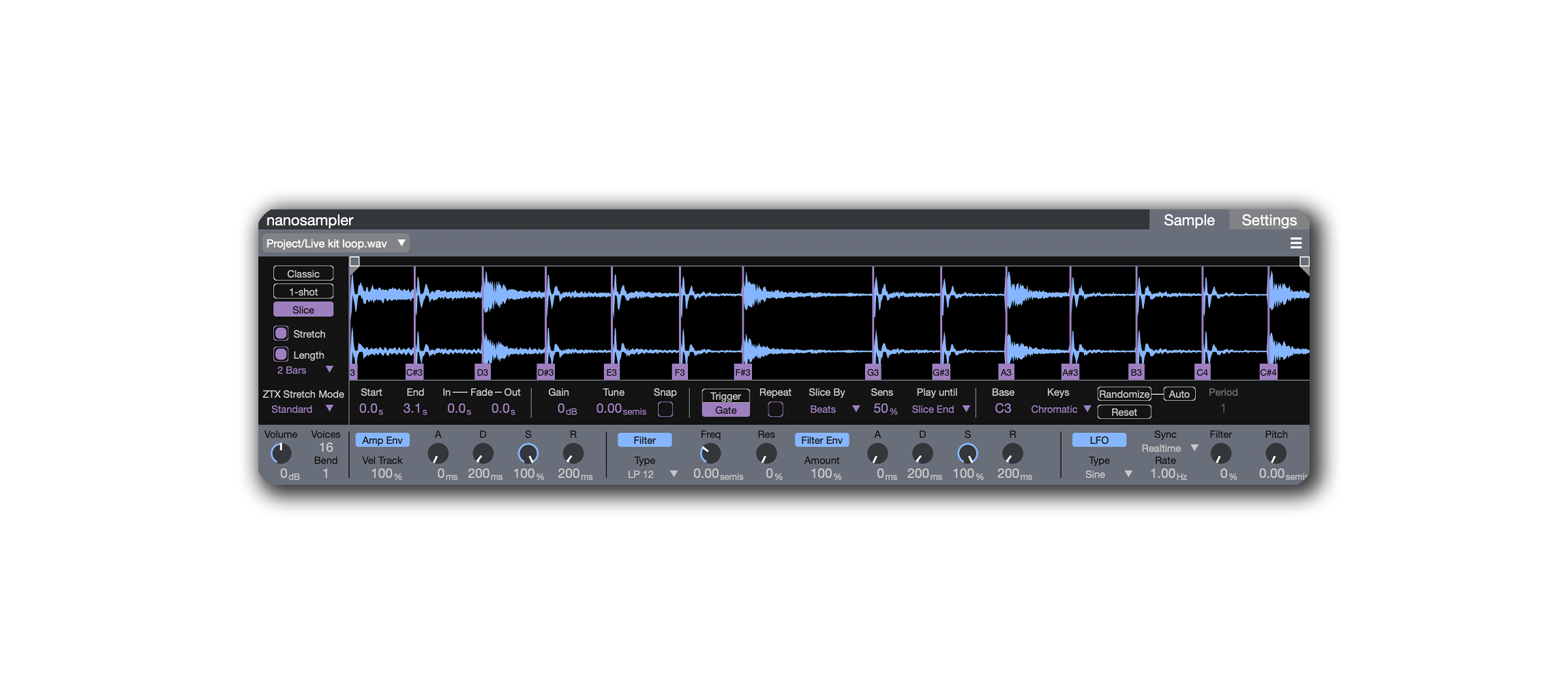Click the Reset button
The height and width of the screenshot is (682, 1568).
click(x=1124, y=413)
